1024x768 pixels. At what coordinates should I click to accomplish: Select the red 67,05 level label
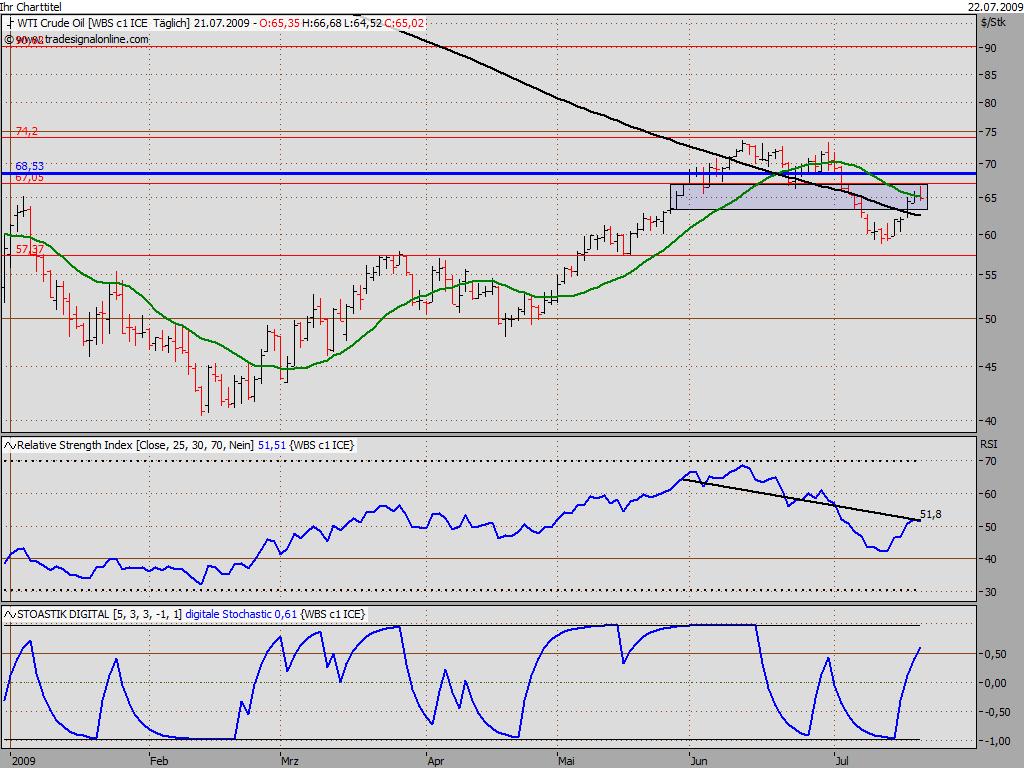point(29,178)
